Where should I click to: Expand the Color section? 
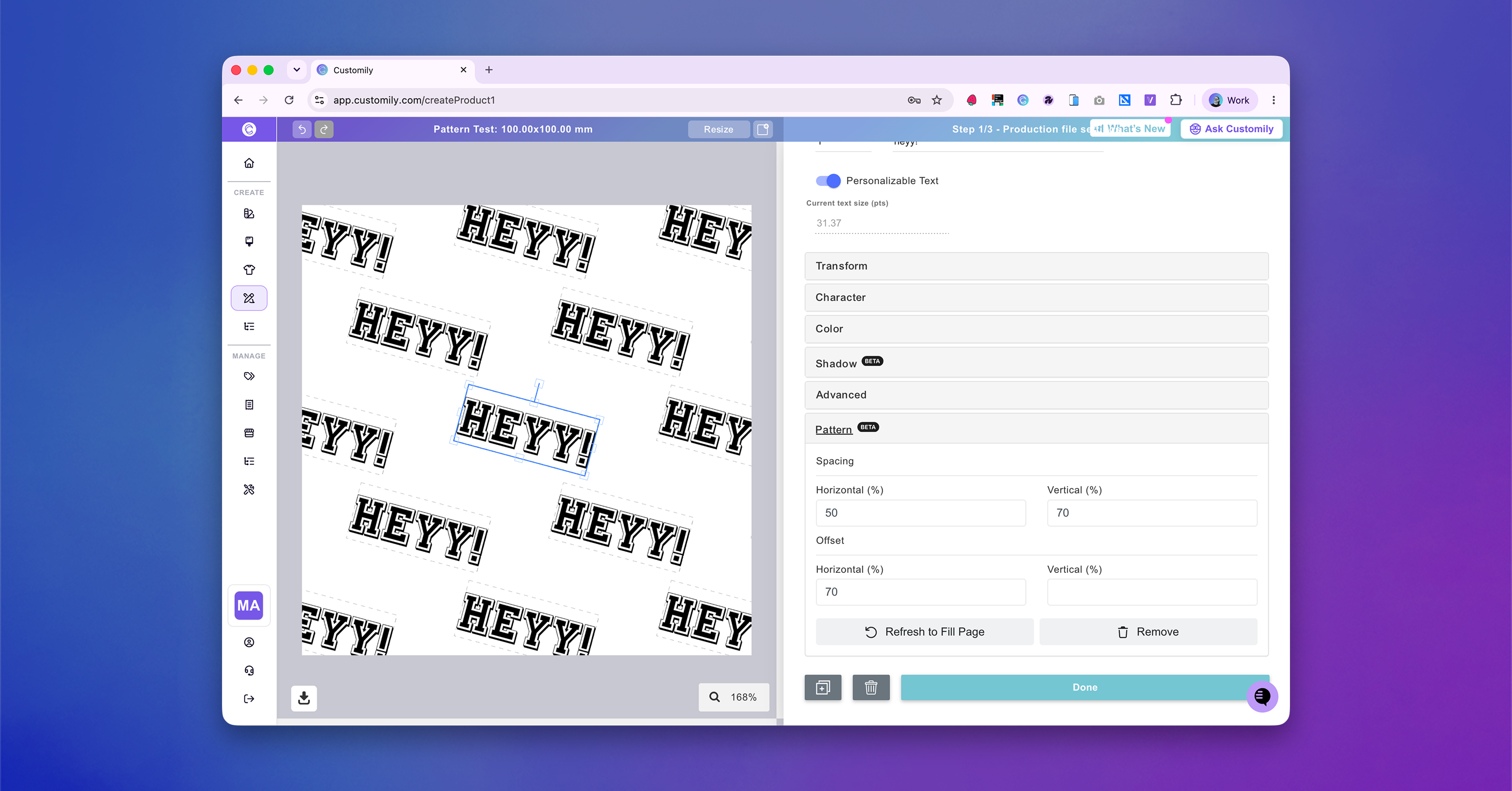(x=1036, y=329)
